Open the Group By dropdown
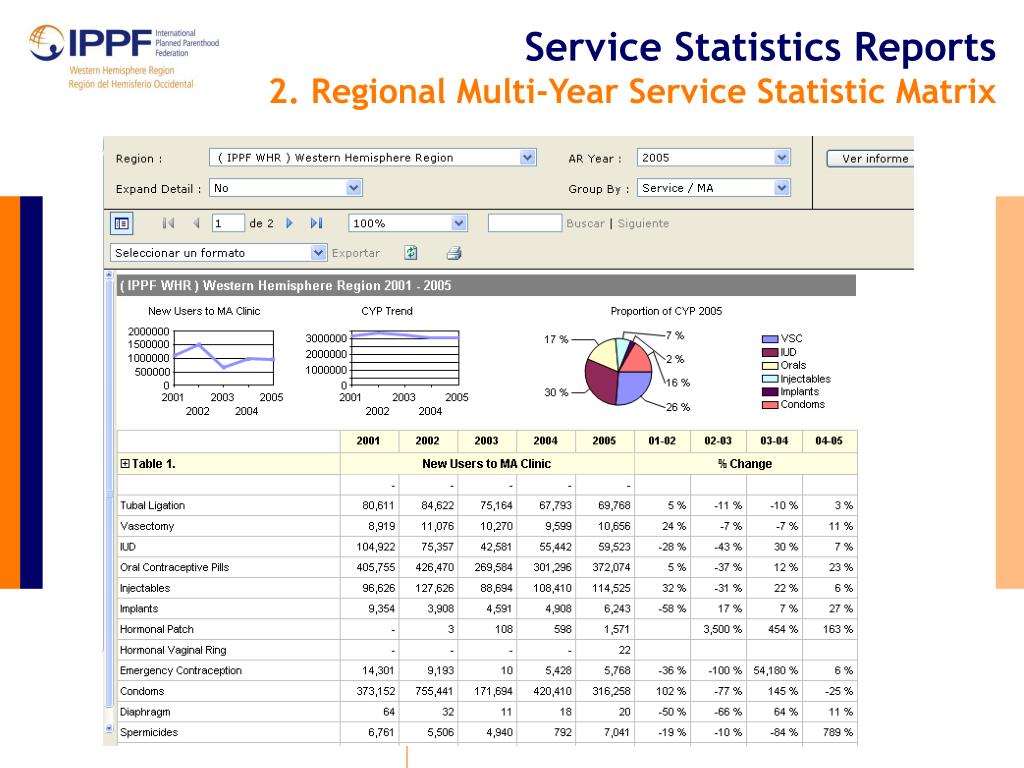The image size is (1024, 768). point(782,188)
